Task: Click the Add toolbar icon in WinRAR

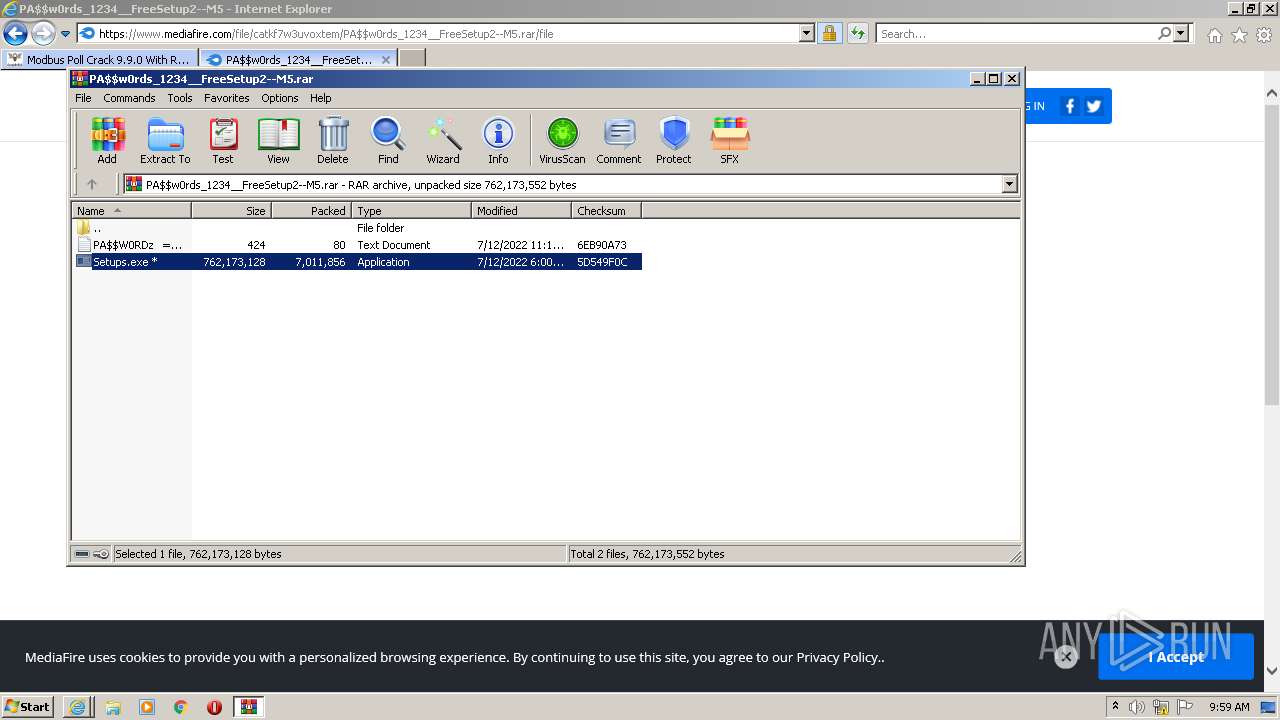Action: pos(107,140)
